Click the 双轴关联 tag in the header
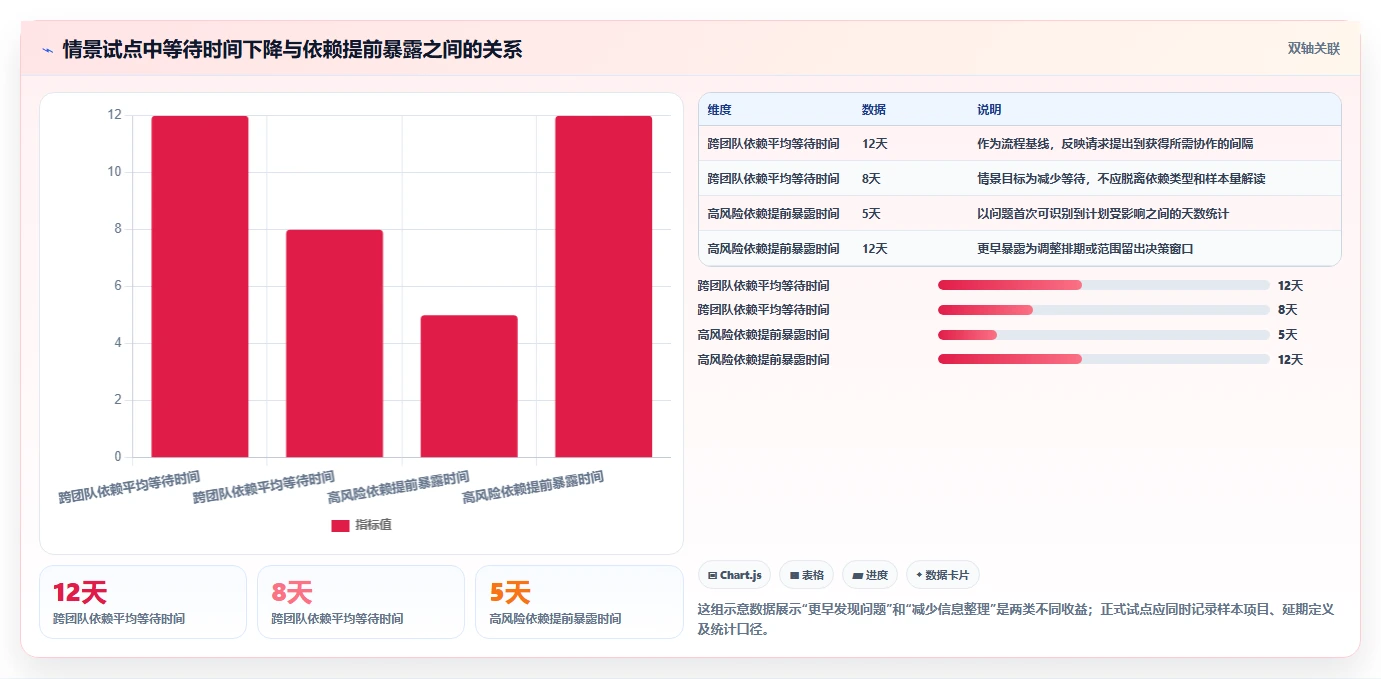 point(1313,49)
